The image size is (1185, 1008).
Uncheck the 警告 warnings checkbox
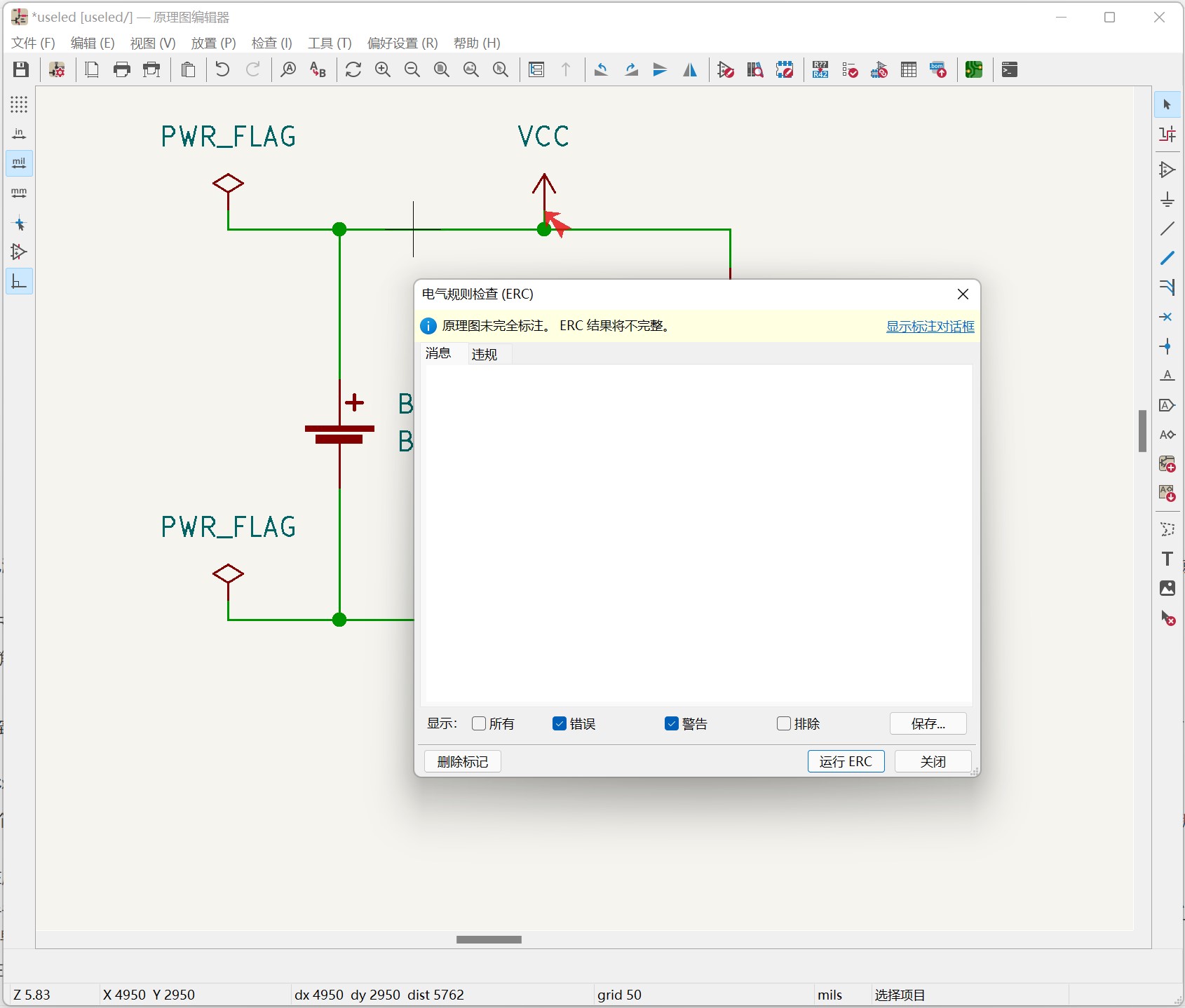[x=671, y=723]
